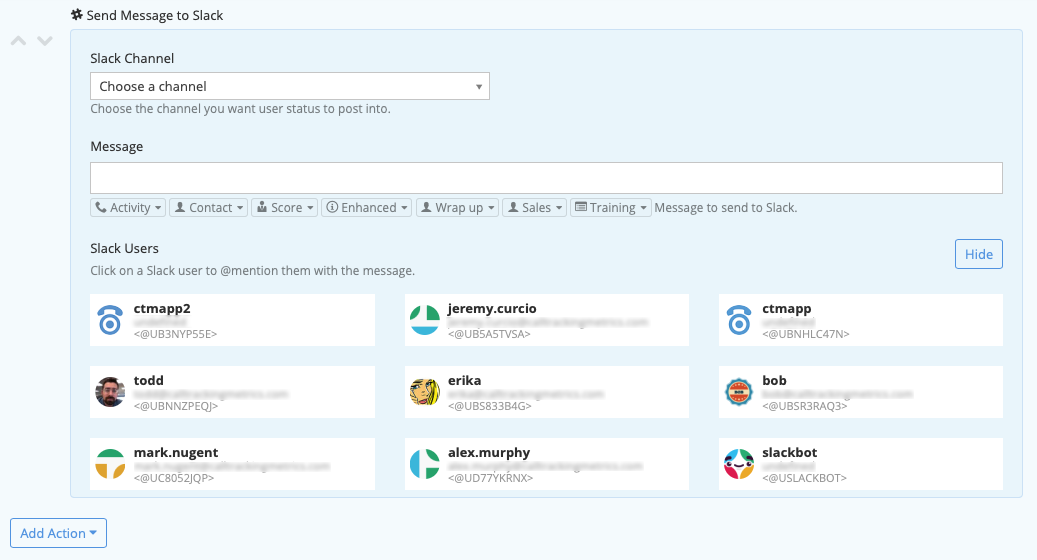Hide the Slack Users list
Image resolution: width=1037 pixels, height=560 pixels.
(x=978, y=254)
